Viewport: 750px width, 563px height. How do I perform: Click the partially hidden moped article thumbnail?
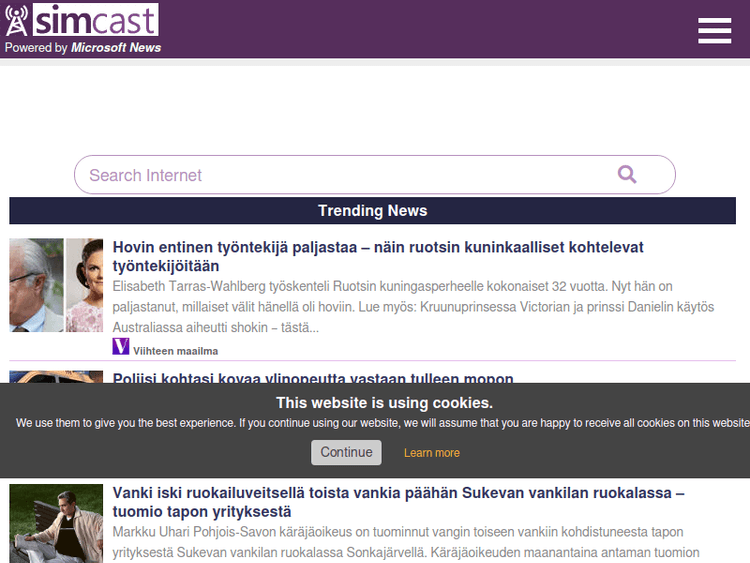coord(56,377)
